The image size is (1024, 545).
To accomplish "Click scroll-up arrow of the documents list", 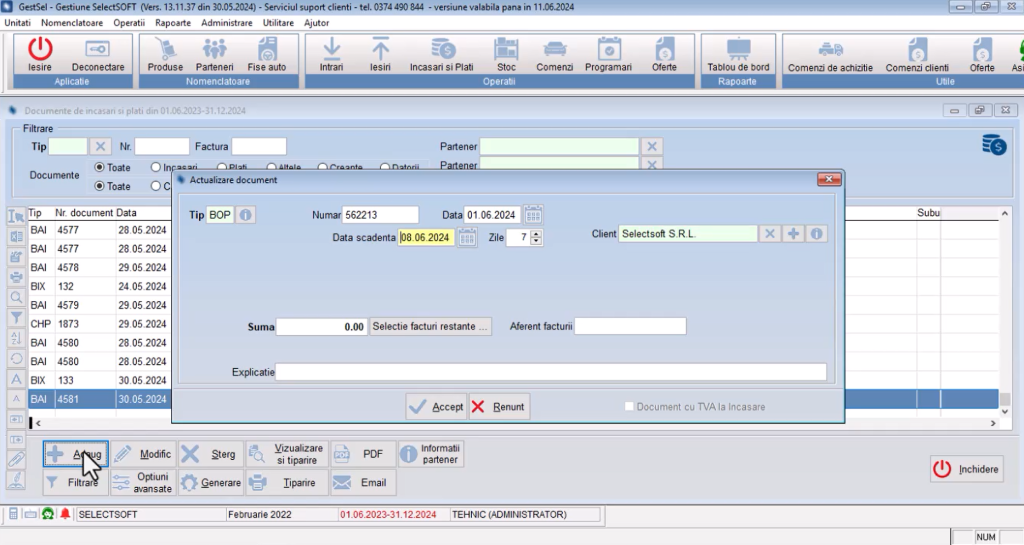I will 1005,213.
